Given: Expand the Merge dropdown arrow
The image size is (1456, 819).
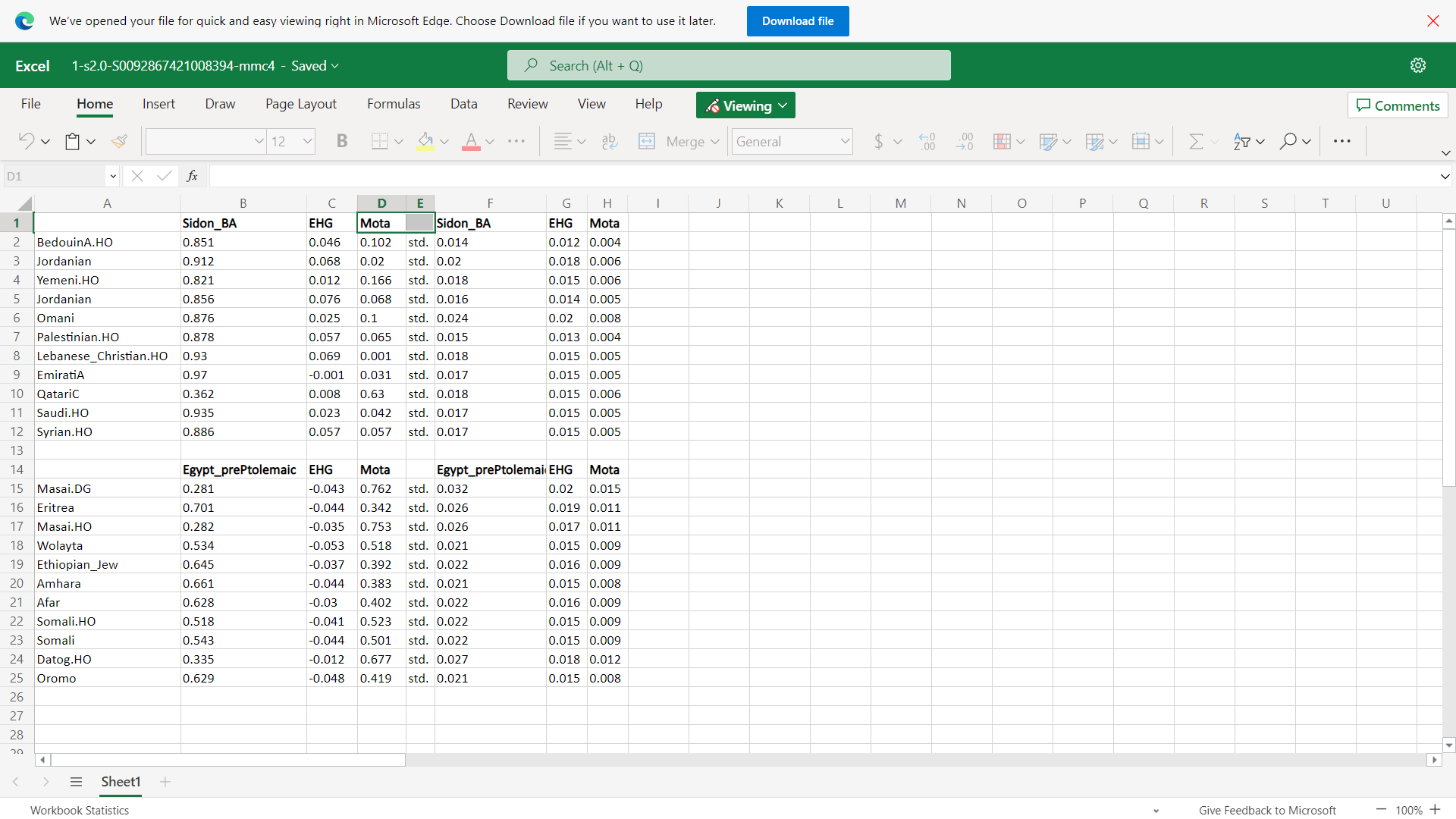Looking at the screenshot, I should pyautogui.click(x=715, y=142).
